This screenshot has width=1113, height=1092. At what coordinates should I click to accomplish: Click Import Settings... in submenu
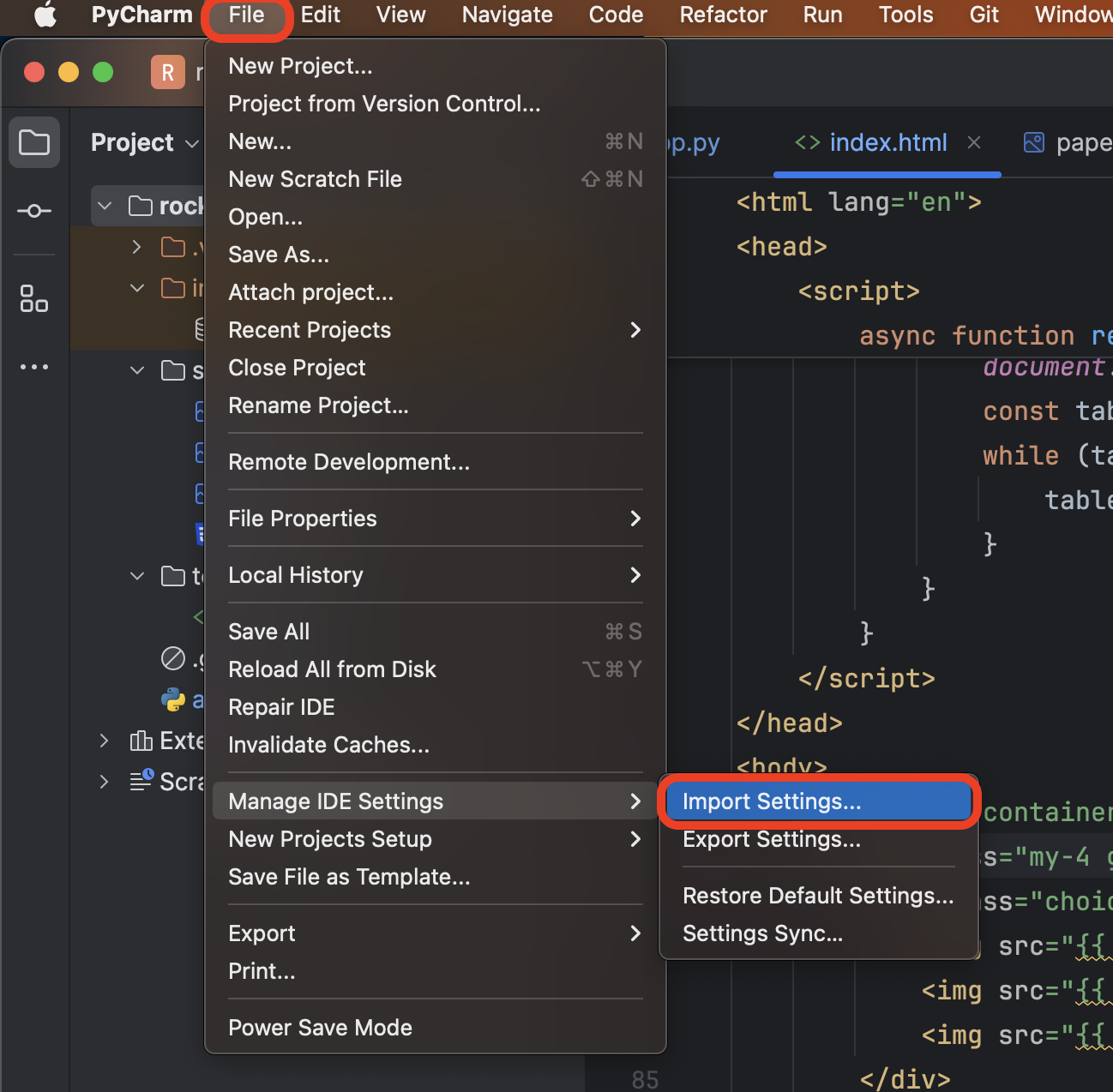(x=819, y=801)
